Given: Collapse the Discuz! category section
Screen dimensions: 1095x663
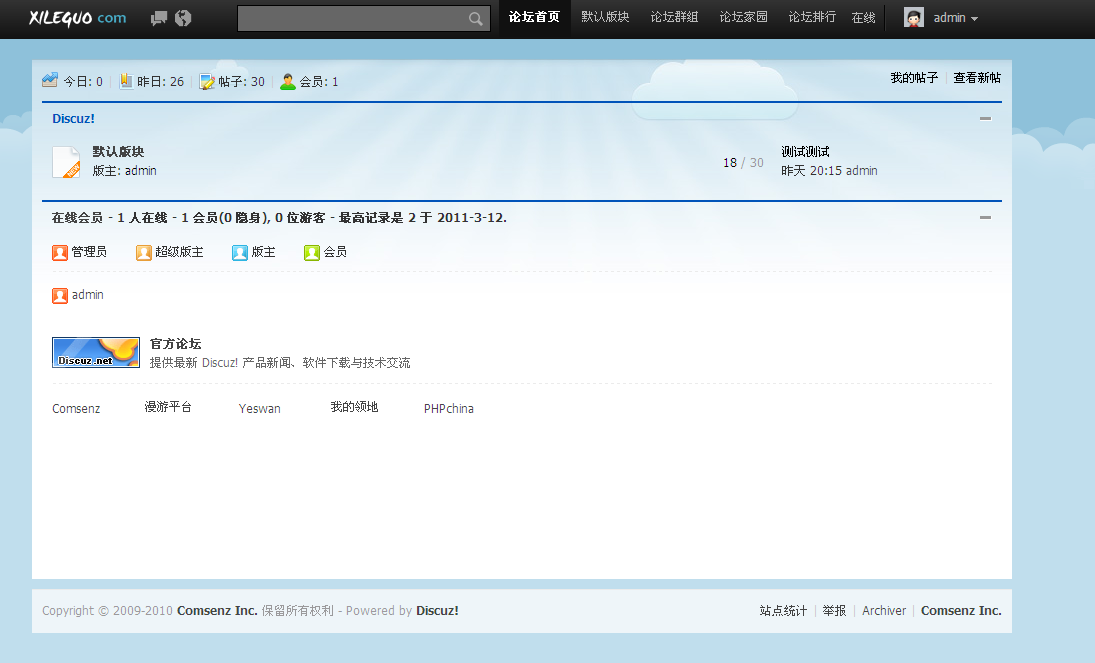Looking at the screenshot, I should 985,119.
